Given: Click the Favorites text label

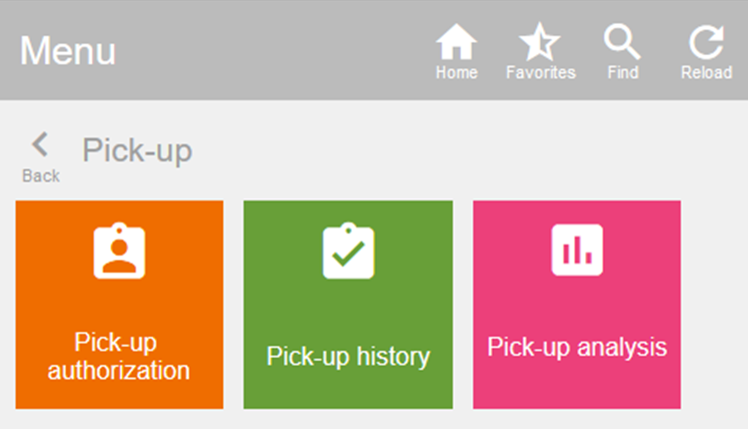Looking at the screenshot, I should (540, 73).
